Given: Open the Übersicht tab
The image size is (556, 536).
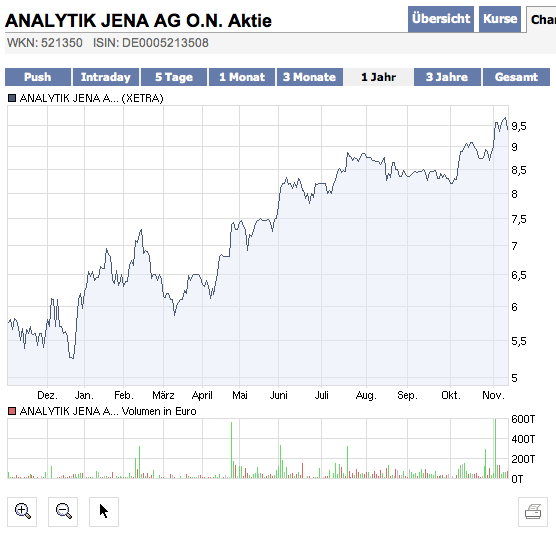Looking at the screenshot, I should pos(441,19).
